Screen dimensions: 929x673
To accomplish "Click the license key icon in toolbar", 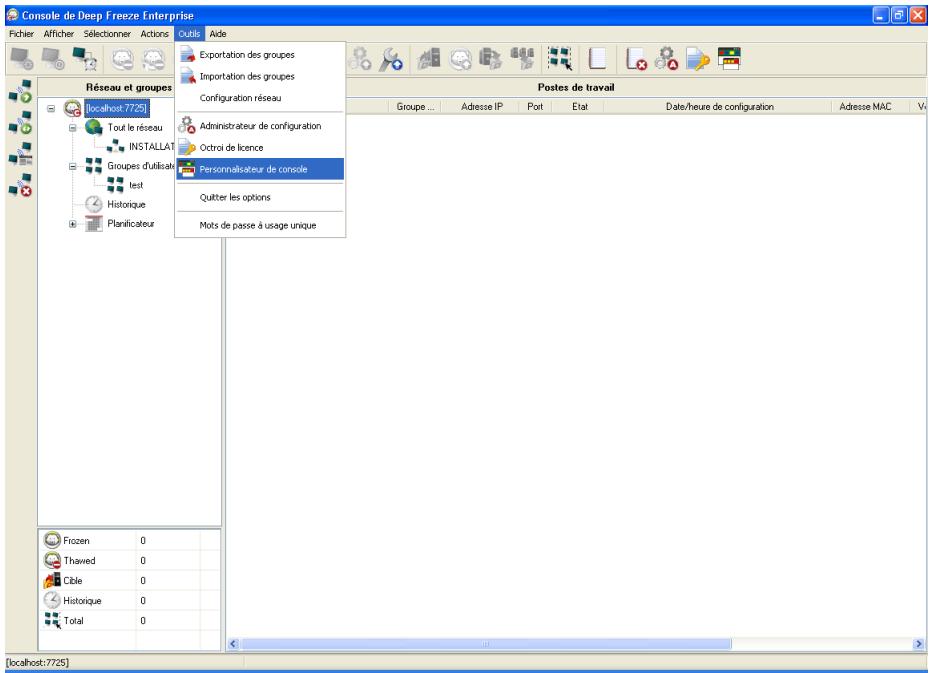I will click(698, 59).
